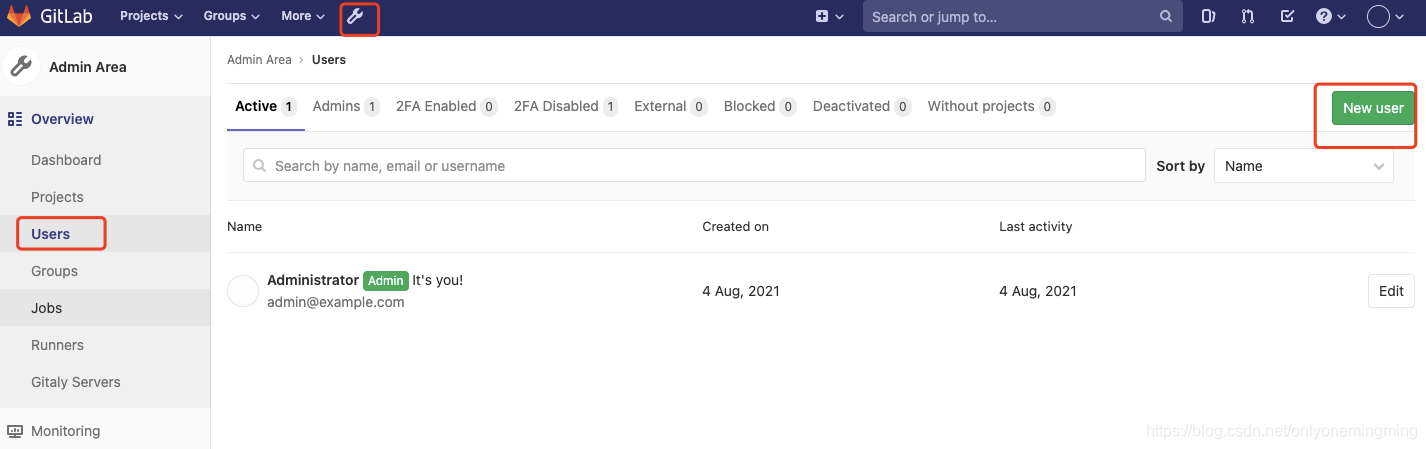Viewport: 1426px width, 449px height.
Task: Open the Help question mark icon
Action: coord(1324,16)
